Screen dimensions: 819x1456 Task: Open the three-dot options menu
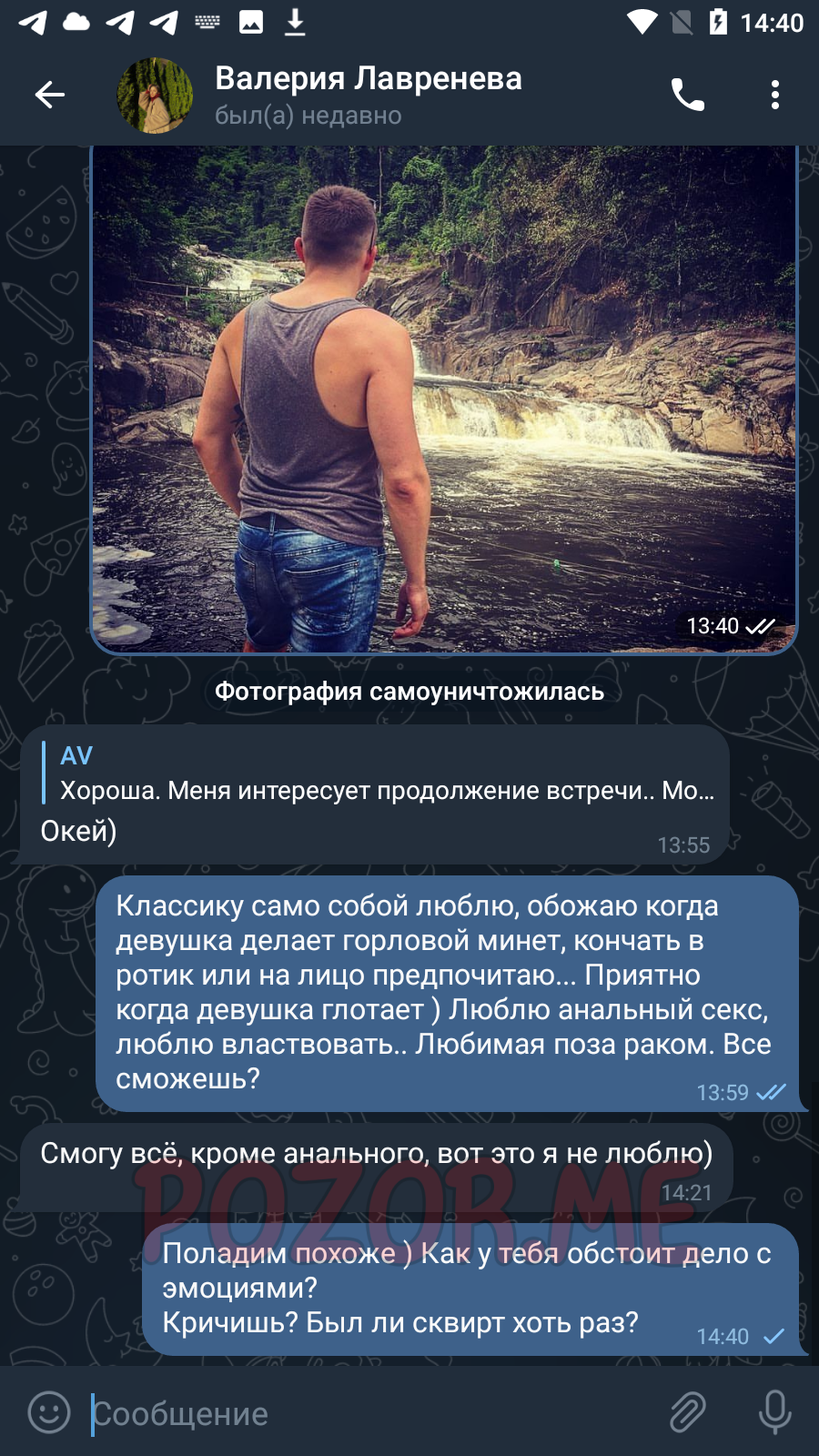775,95
